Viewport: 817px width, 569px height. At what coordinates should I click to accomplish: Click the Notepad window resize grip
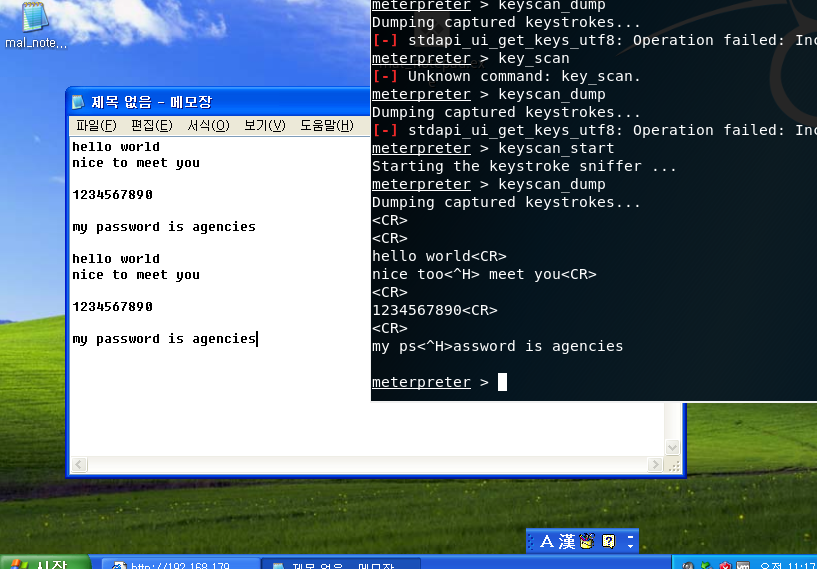[x=673, y=465]
